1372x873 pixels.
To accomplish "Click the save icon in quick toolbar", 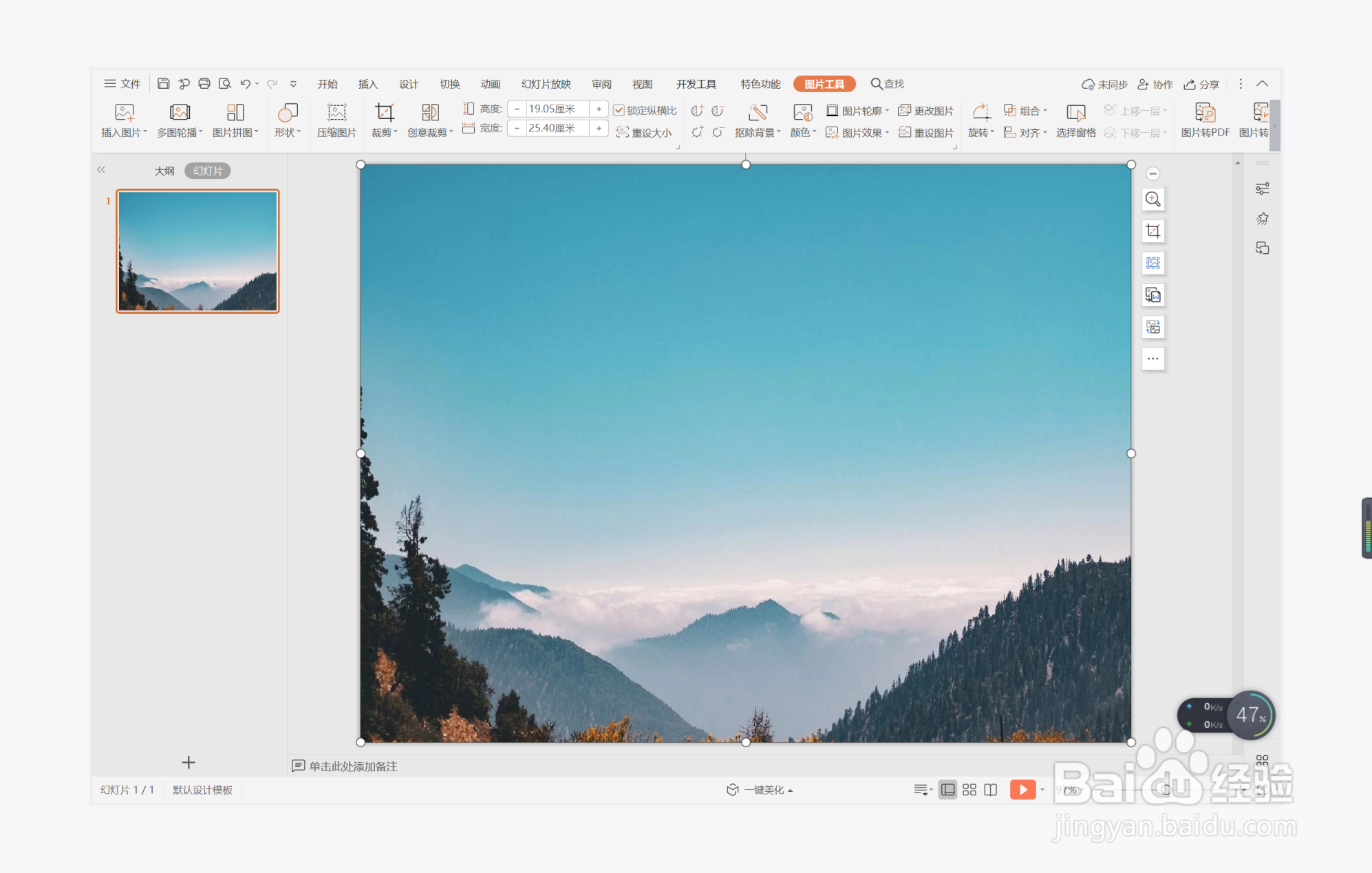I will tap(163, 84).
